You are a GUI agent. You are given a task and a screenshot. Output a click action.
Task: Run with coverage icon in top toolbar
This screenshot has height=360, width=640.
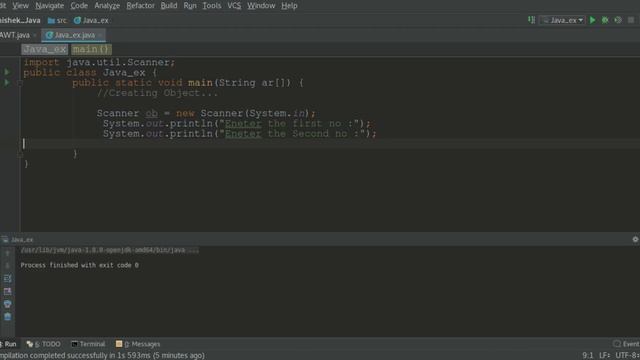[x=618, y=20]
